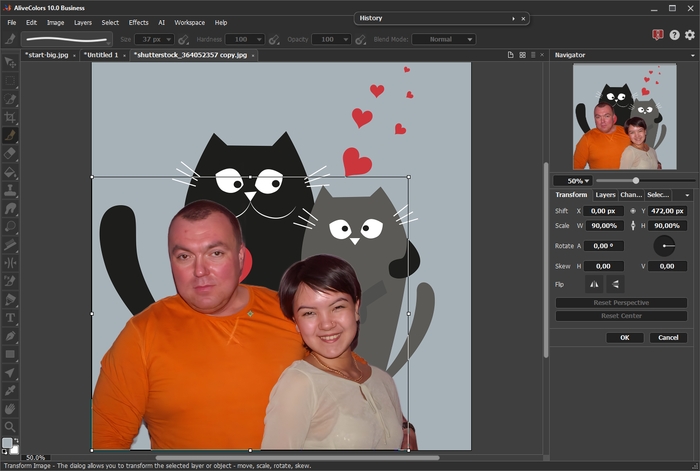The width and height of the screenshot is (700, 471).
Task: Flip the layer vertically
Action: 615,284
